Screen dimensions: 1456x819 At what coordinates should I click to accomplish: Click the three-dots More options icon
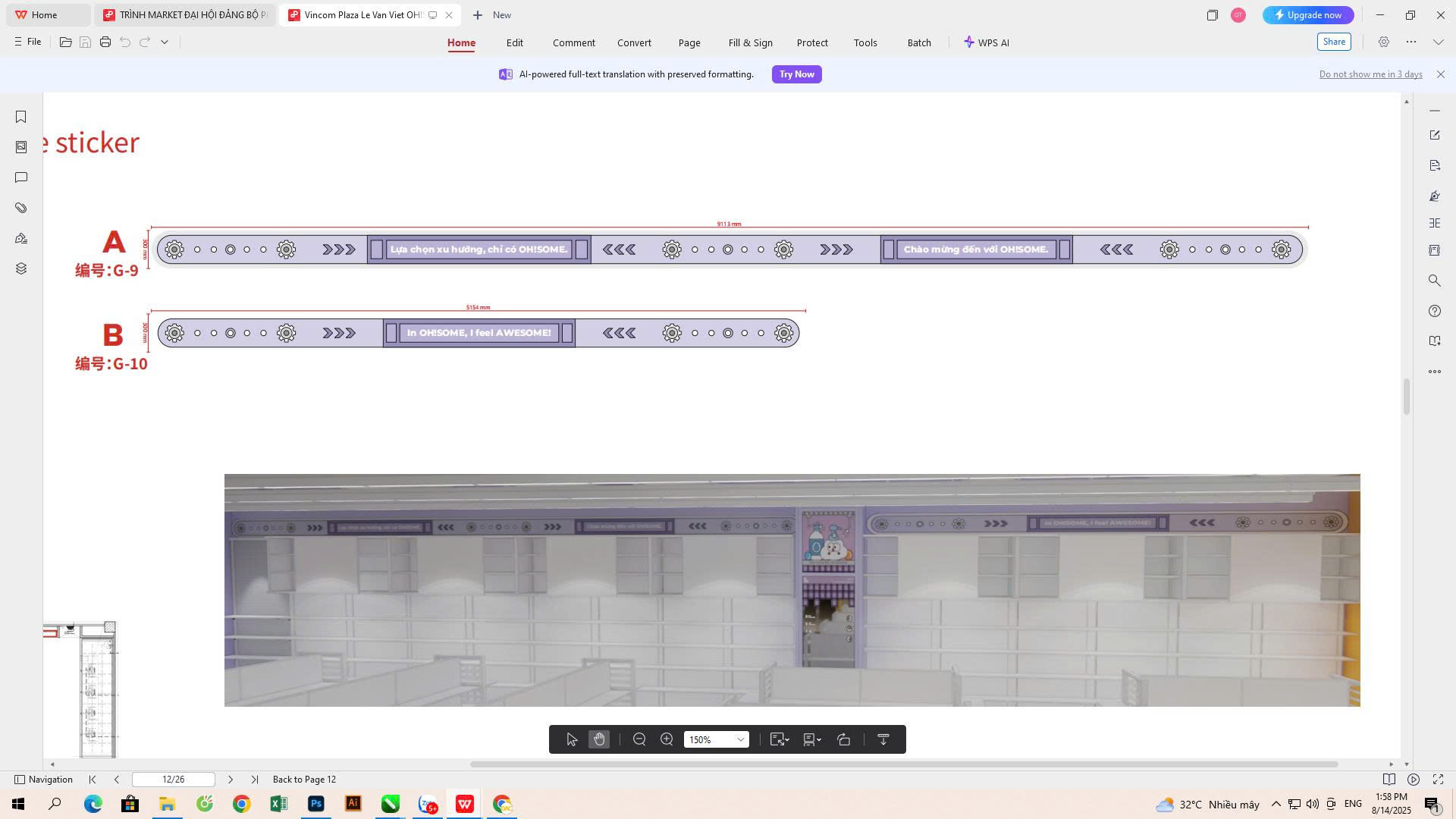pos(1411,42)
